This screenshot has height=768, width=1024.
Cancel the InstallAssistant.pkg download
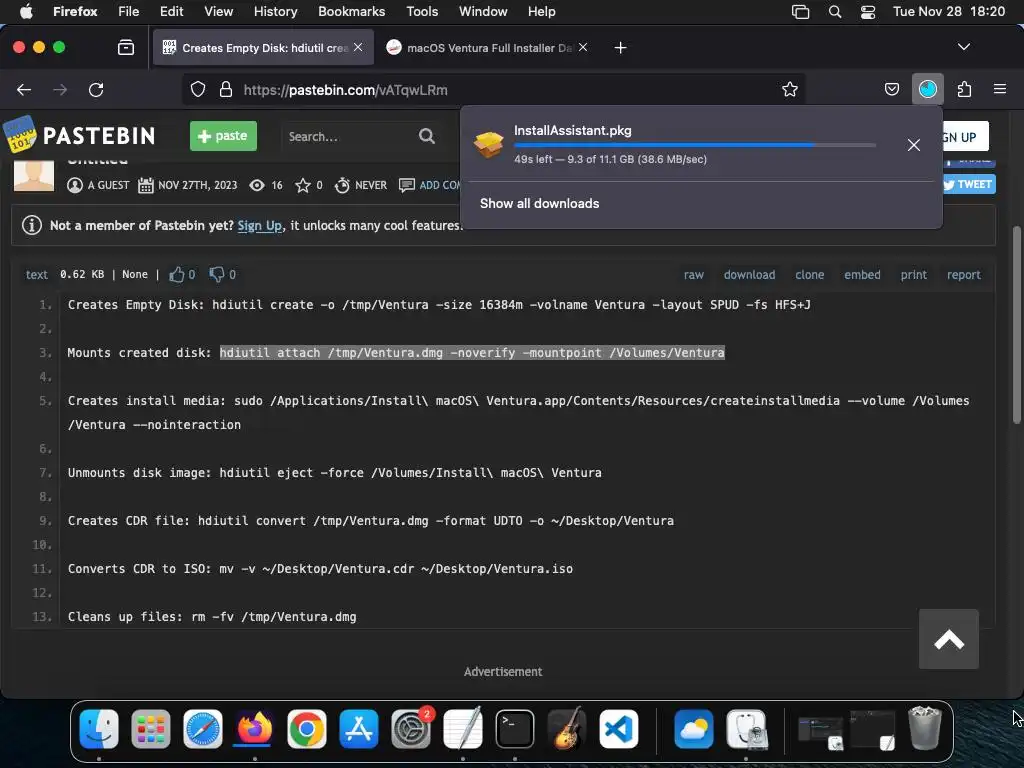pyautogui.click(x=914, y=145)
